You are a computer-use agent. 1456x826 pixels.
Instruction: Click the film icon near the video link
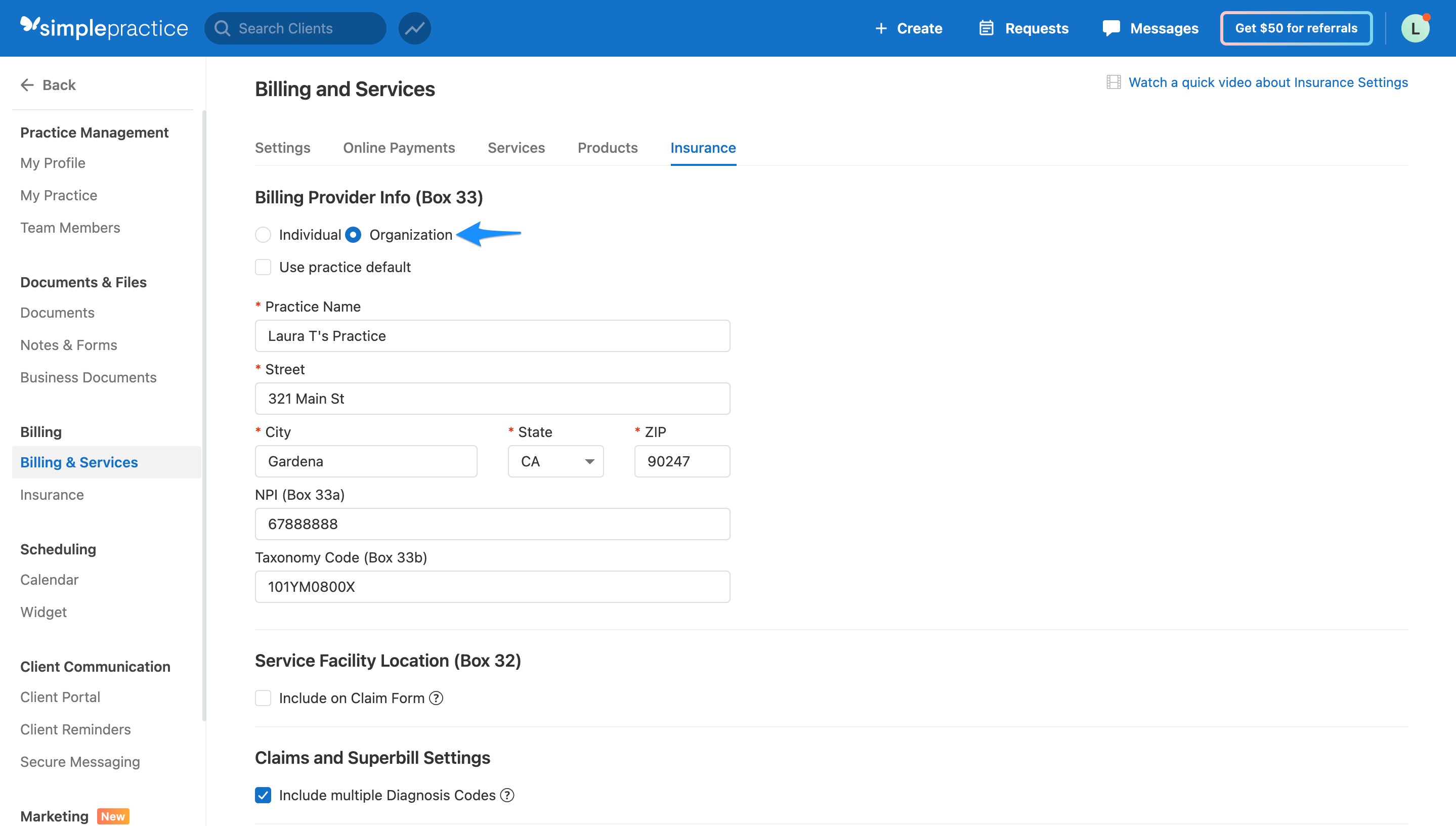pyautogui.click(x=1114, y=82)
